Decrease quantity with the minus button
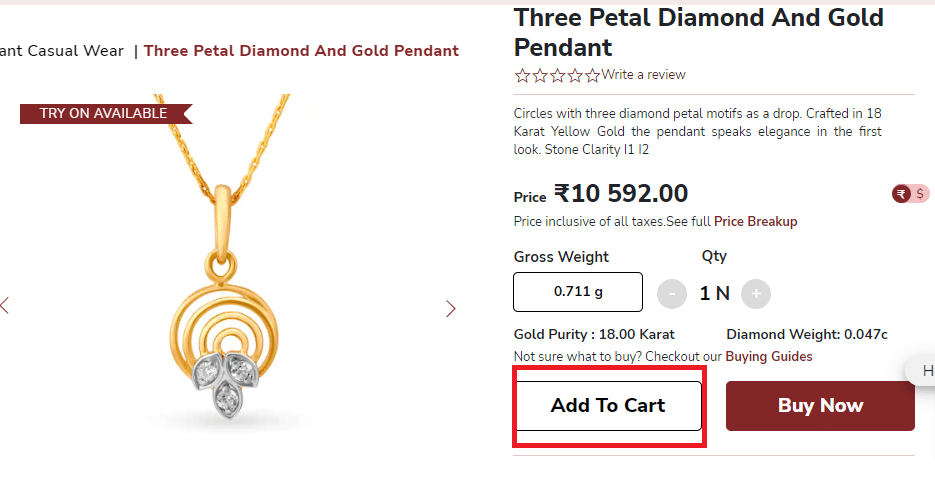 tap(672, 293)
